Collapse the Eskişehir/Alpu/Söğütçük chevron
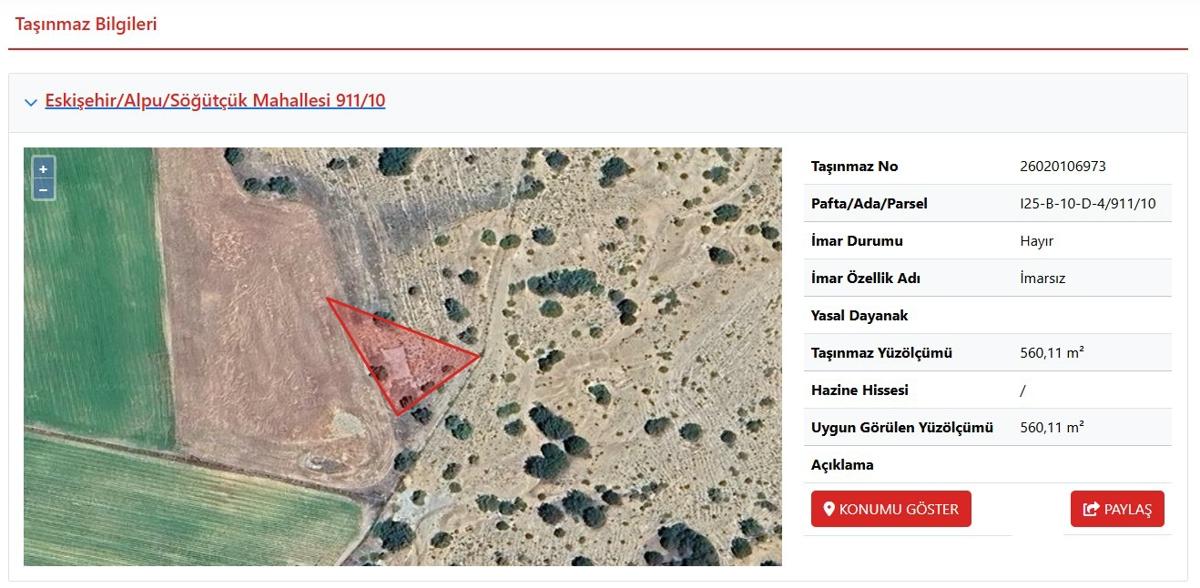The image size is (1200, 588). pyautogui.click(x=31, y=102)
